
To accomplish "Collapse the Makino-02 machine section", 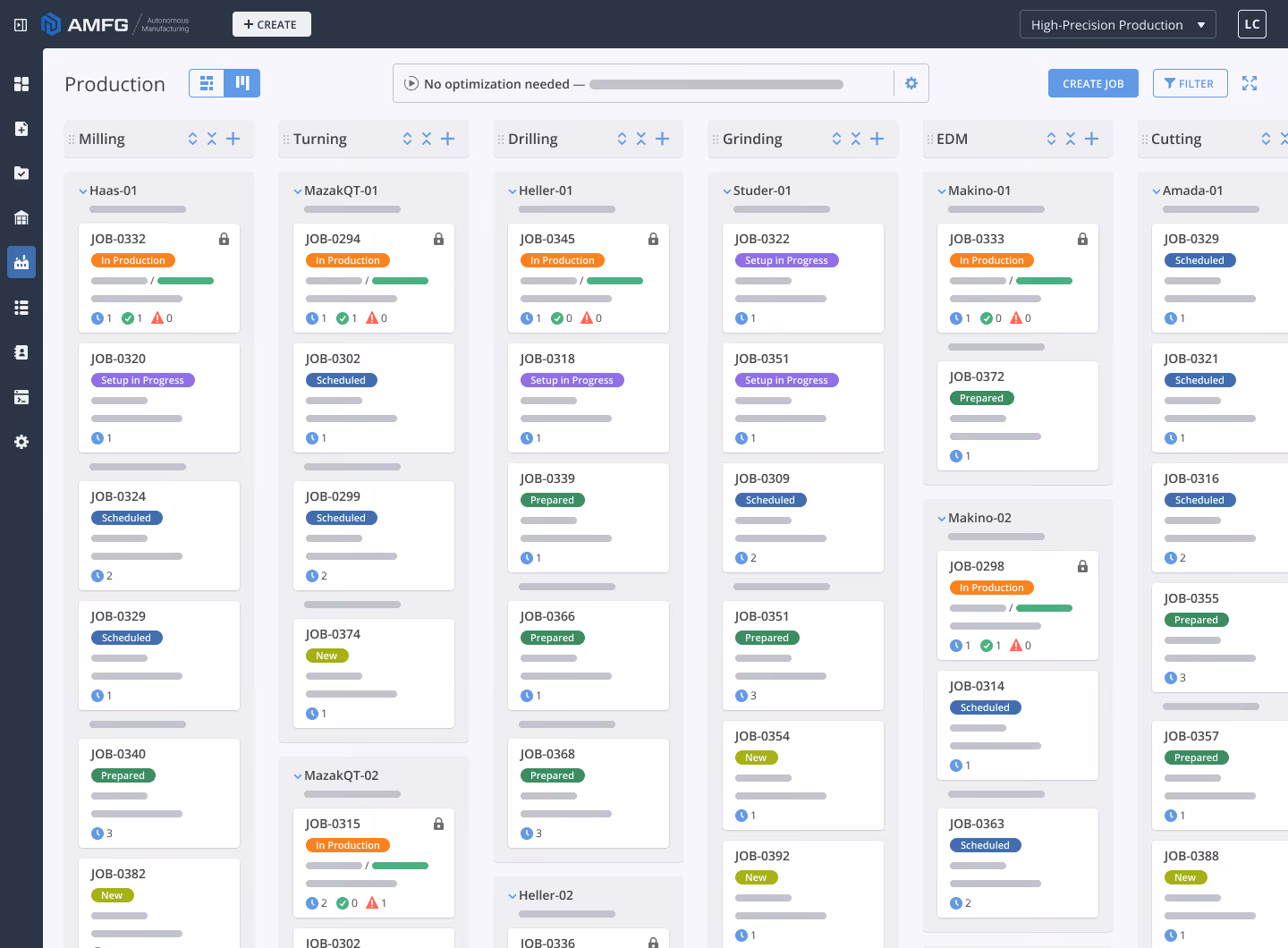I will tap(942, 518).
